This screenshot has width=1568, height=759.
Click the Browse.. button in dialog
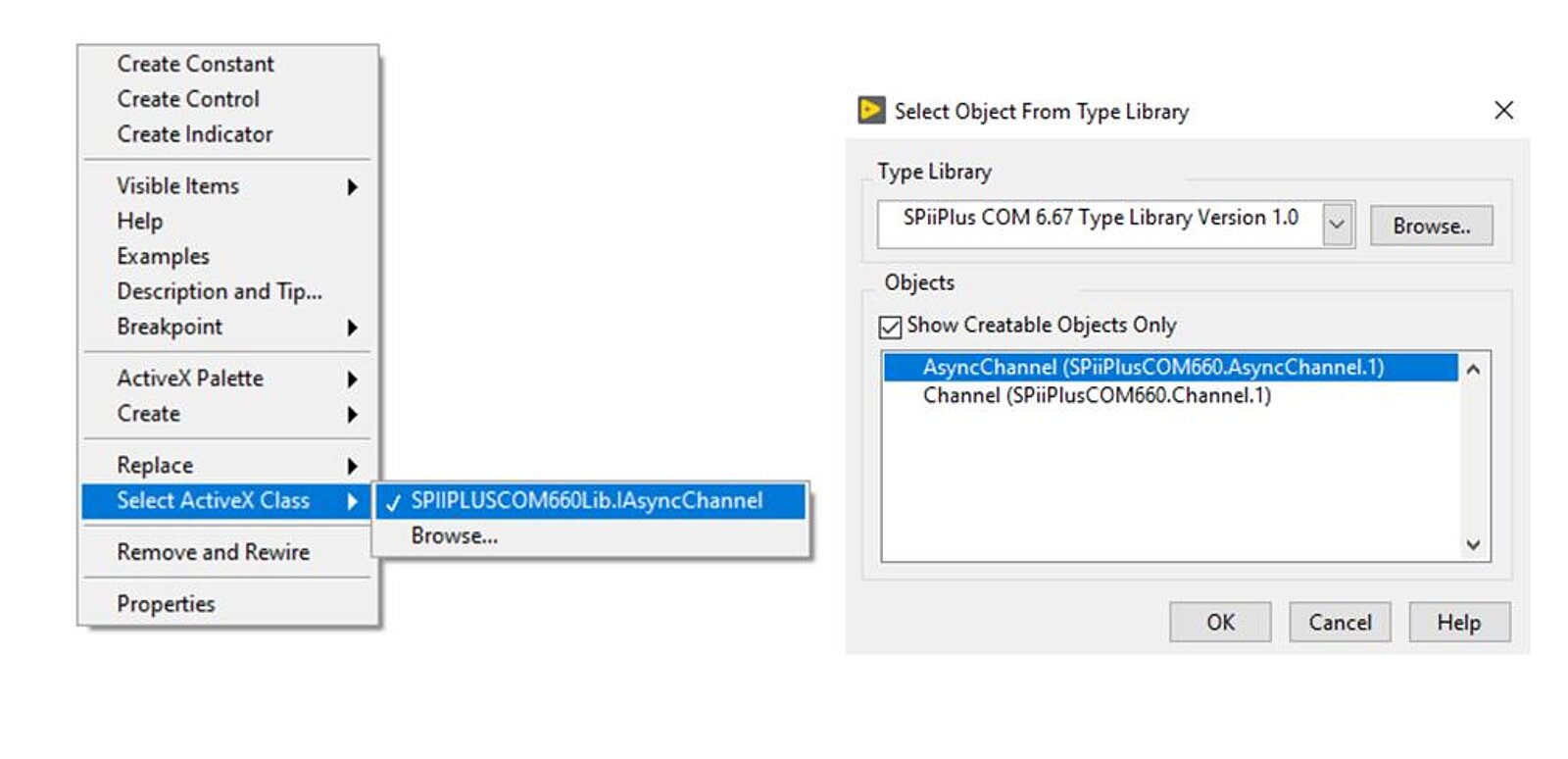(x=1431, y=226)
